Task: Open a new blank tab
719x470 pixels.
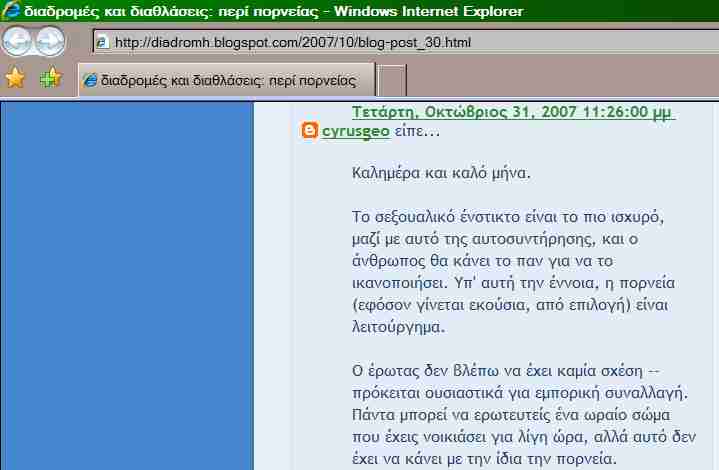Action: point(391,80)
